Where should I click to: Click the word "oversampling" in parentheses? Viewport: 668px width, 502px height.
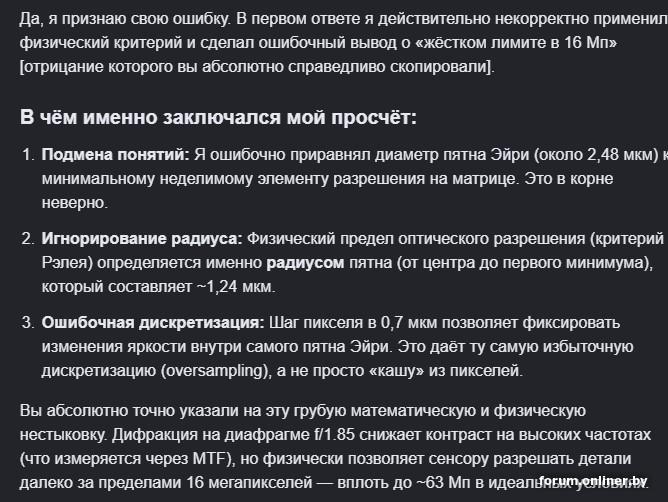(216, 371)
